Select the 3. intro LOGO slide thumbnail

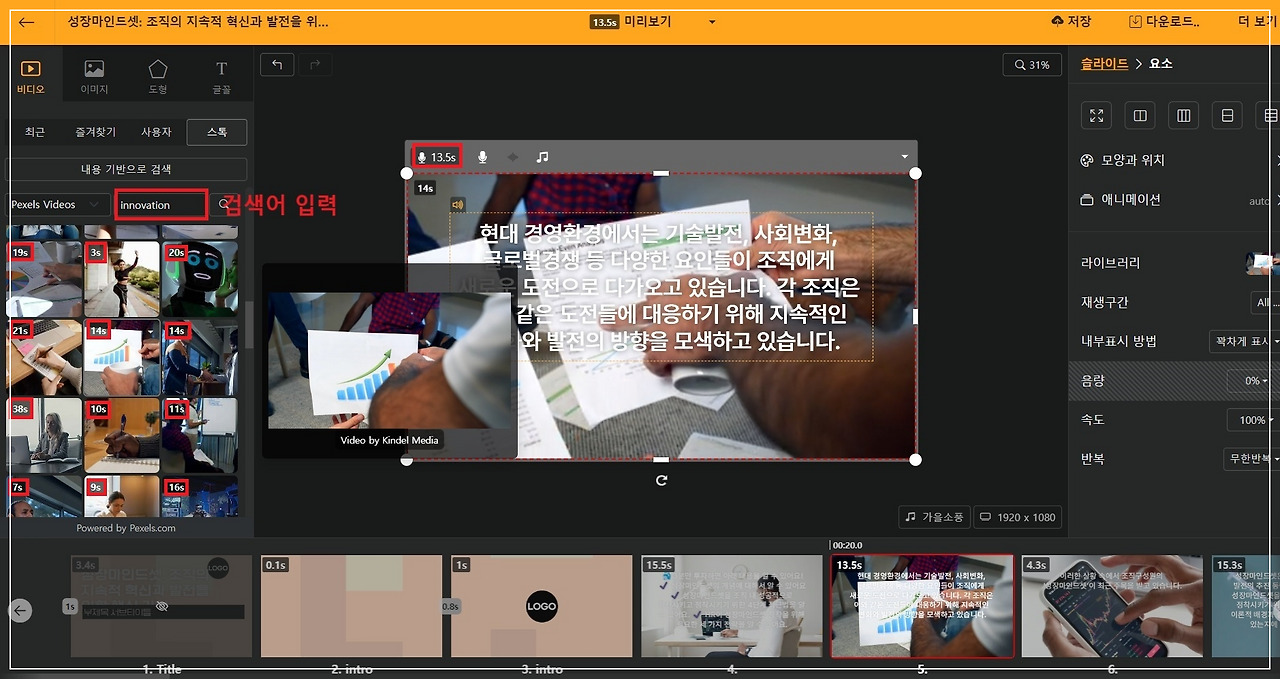pos(542,606)
